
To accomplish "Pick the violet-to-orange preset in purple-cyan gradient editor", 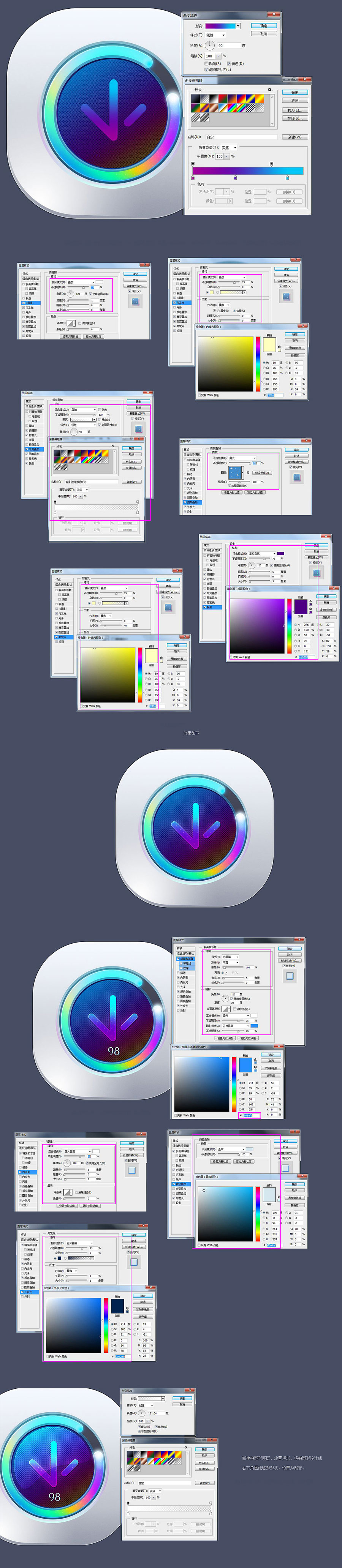I will [x=232, y=99].
